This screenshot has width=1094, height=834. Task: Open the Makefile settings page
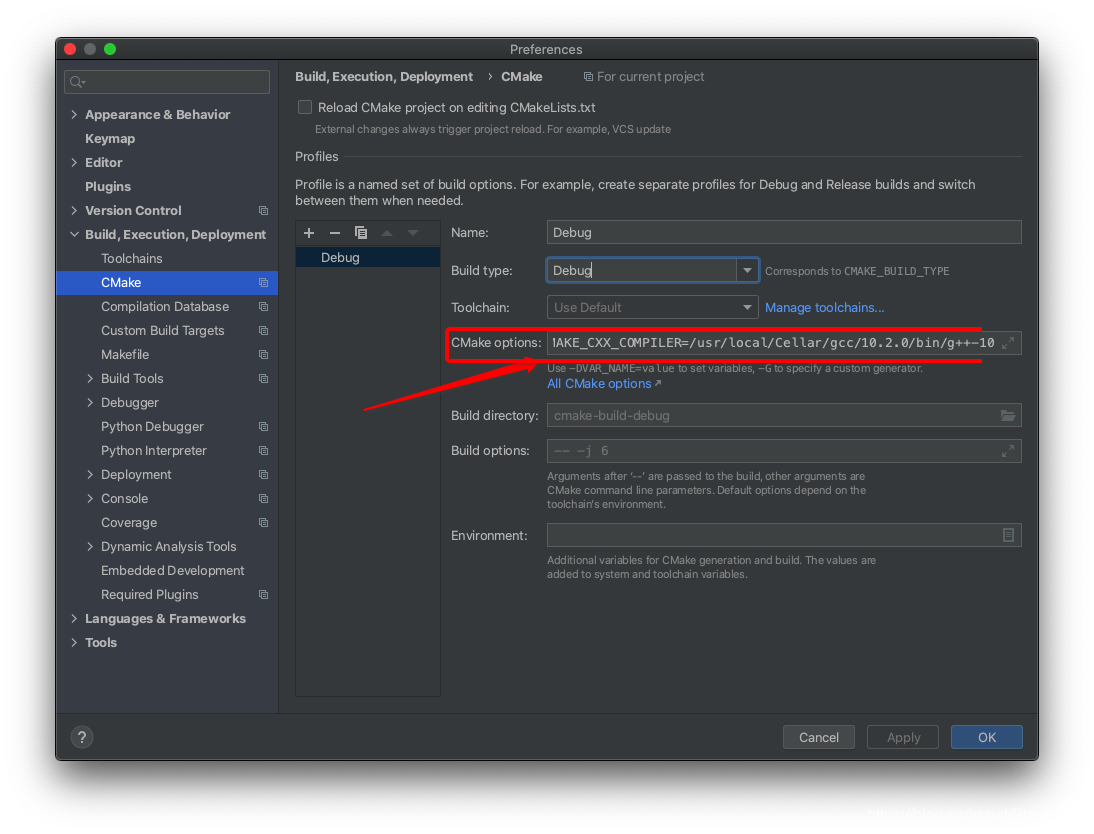pos(125,355)
